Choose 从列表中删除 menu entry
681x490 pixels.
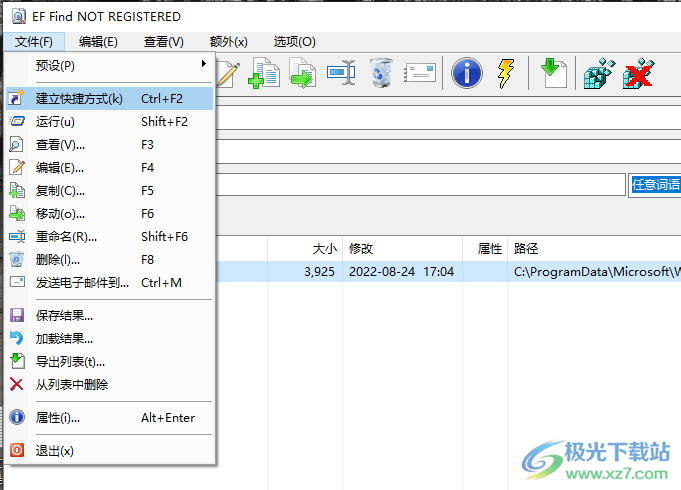pos(110,384)
